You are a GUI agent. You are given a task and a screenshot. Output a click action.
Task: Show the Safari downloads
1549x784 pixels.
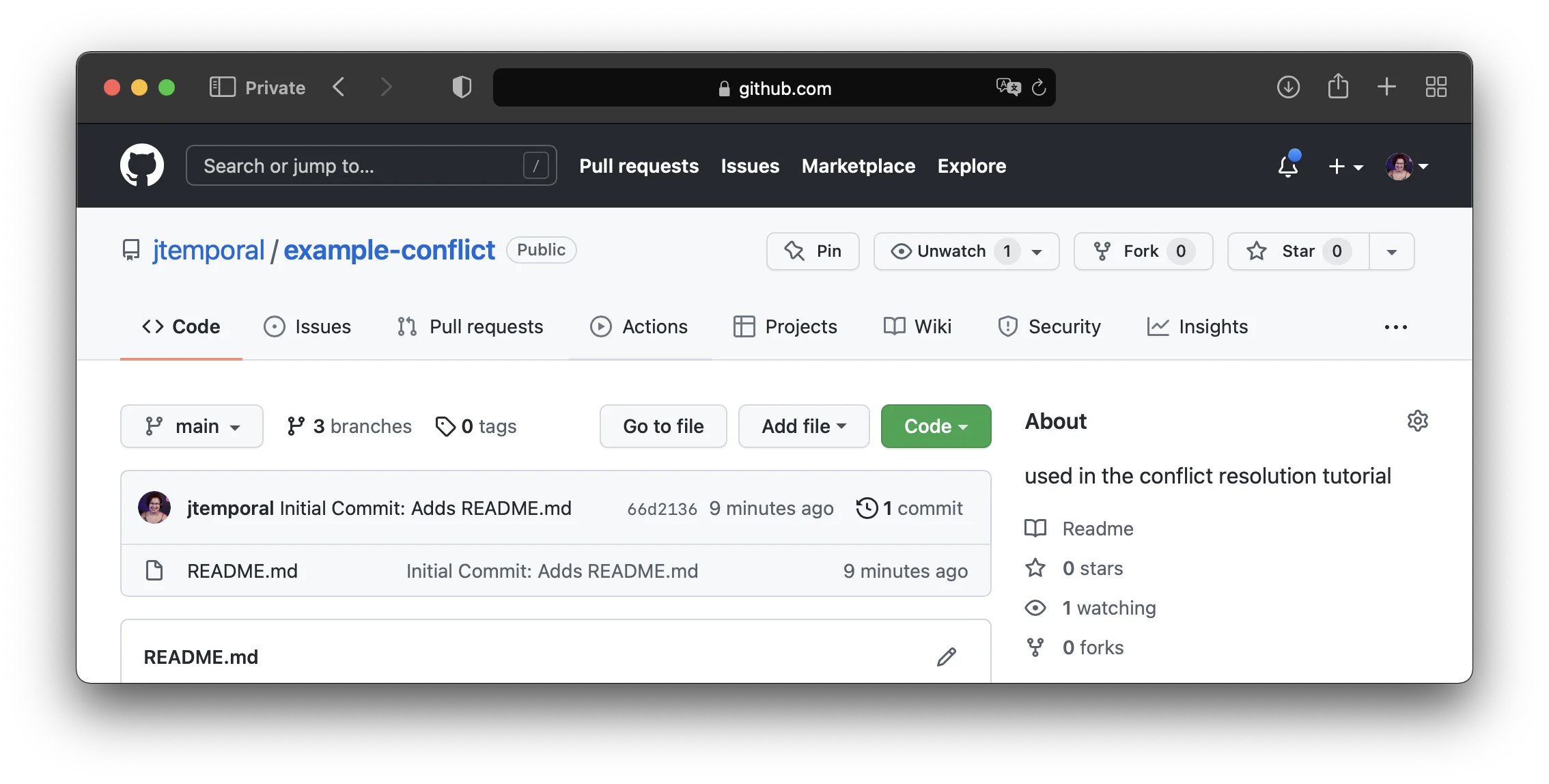[x=1288, y=87]
